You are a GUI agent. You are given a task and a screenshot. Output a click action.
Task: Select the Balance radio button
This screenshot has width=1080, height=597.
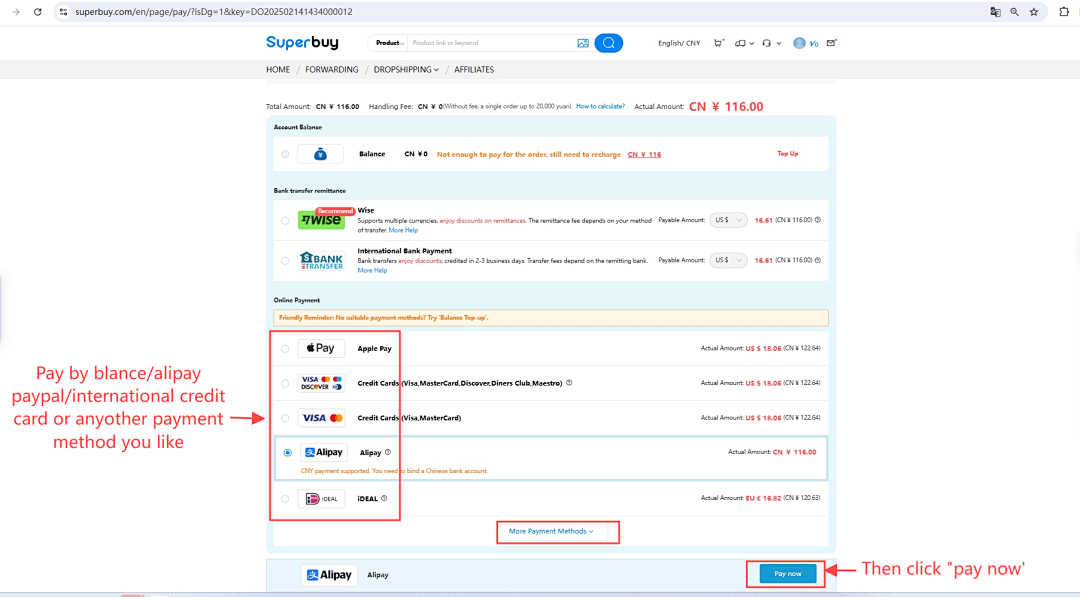[285, 154]
